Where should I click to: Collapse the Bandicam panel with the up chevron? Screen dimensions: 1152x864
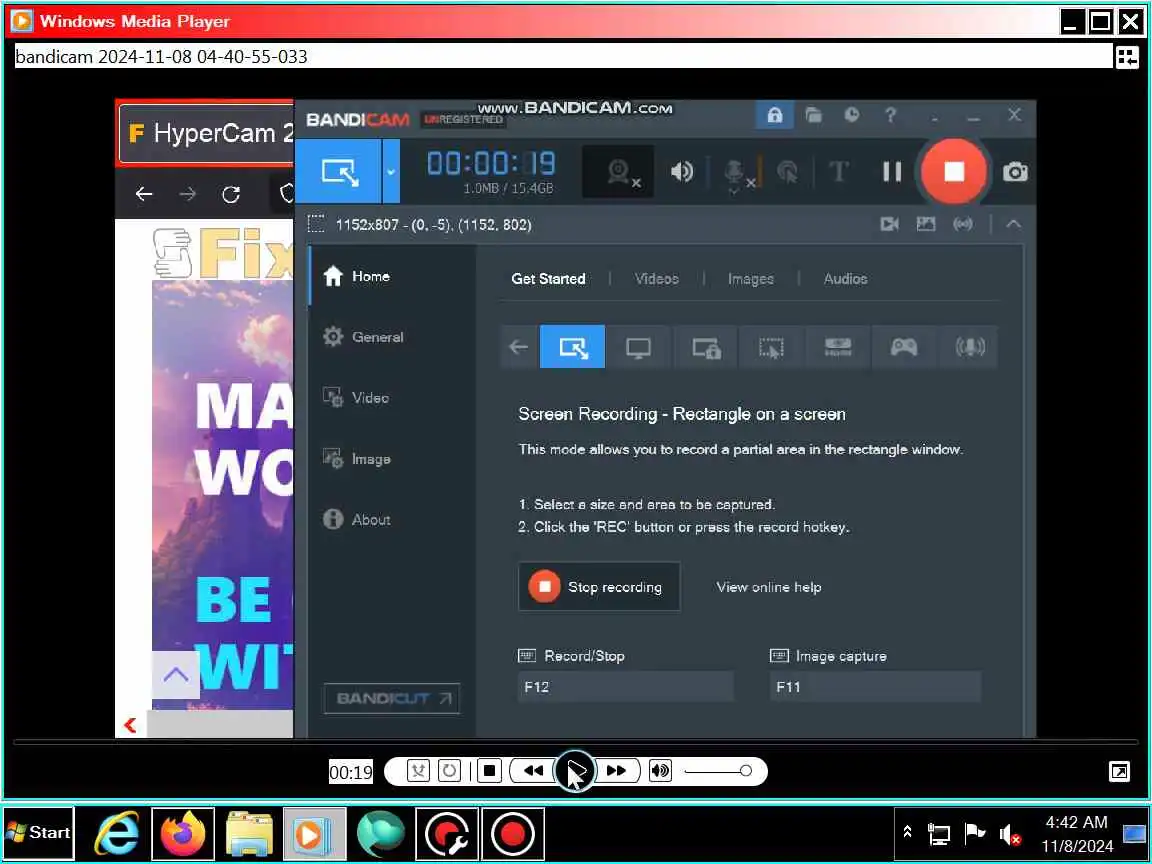point(1013,224)
